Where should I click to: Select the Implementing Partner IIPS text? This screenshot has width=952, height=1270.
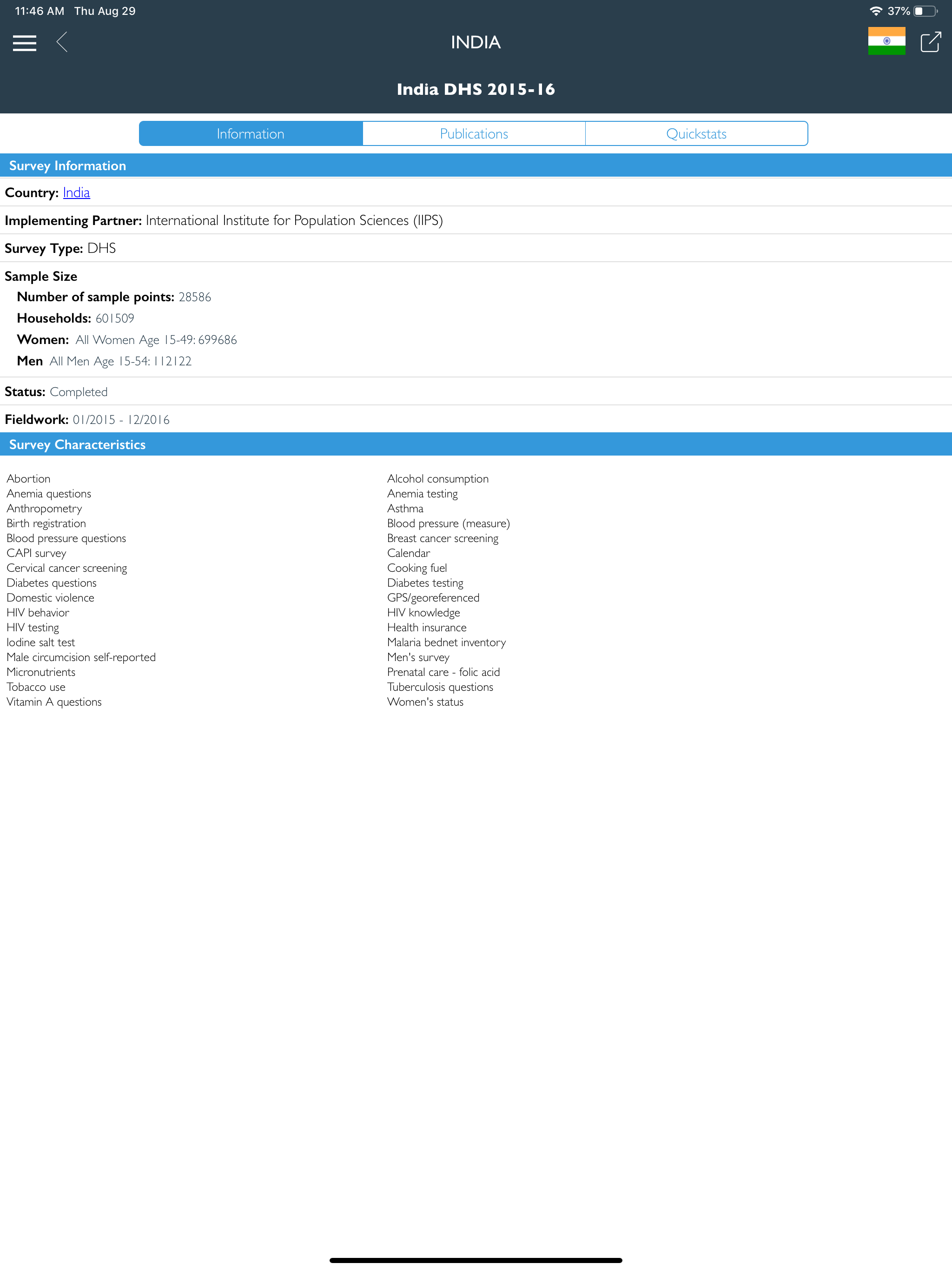[x=294, y=220]
